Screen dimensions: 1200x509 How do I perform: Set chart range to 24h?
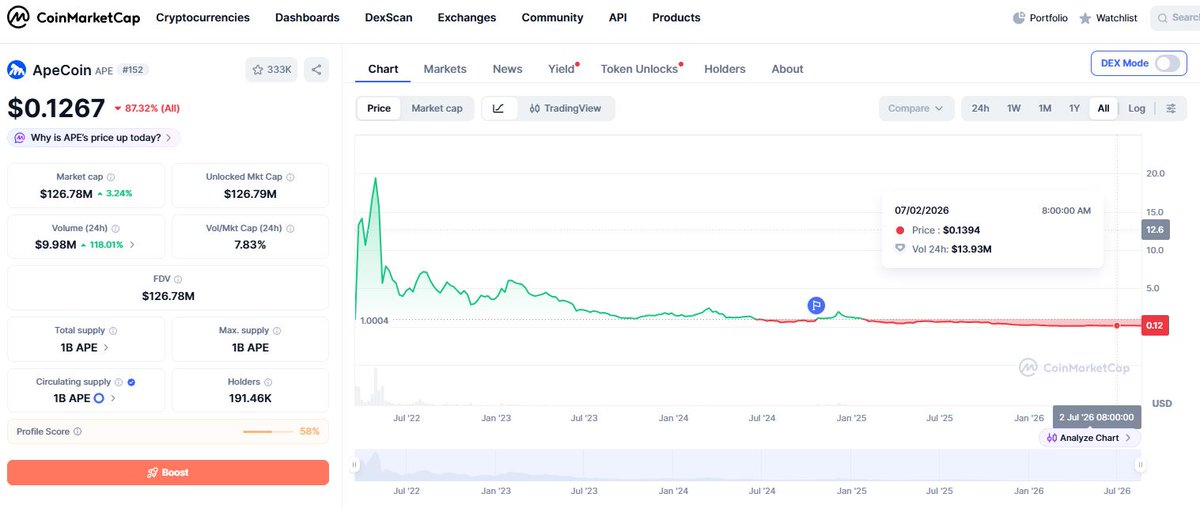click(981, 108)
